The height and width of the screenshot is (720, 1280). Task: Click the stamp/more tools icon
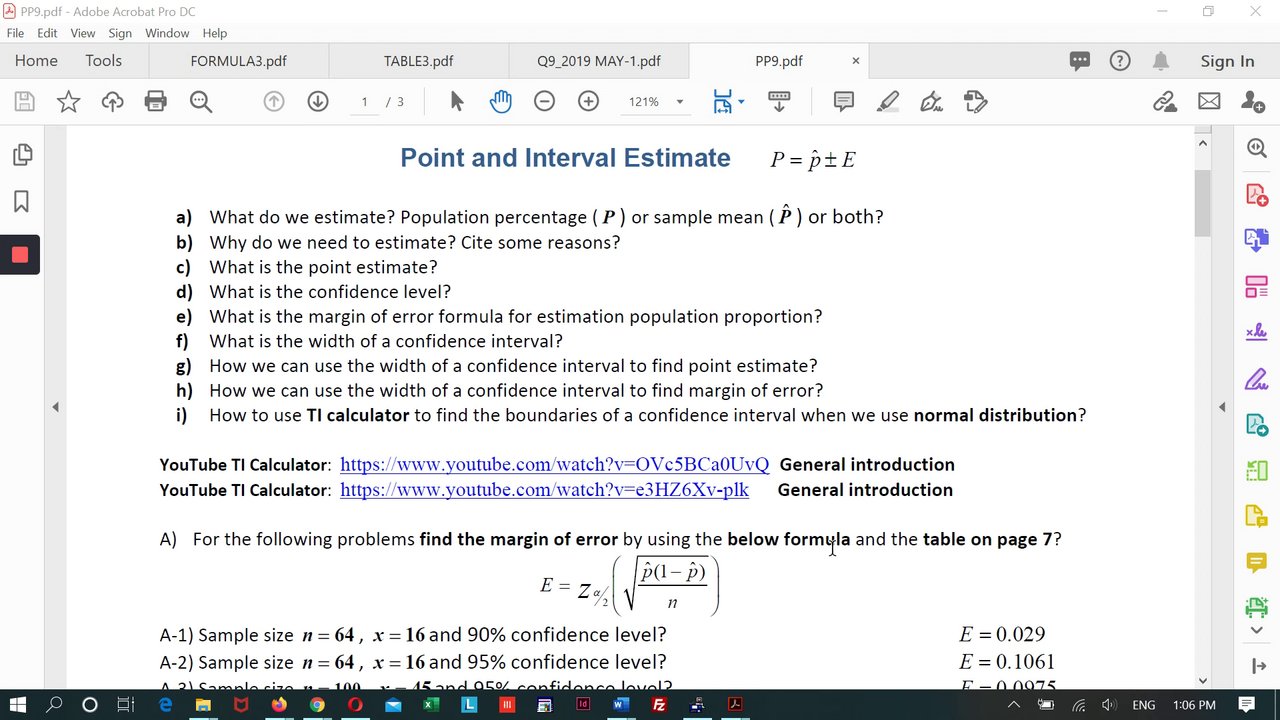(976, 101)
